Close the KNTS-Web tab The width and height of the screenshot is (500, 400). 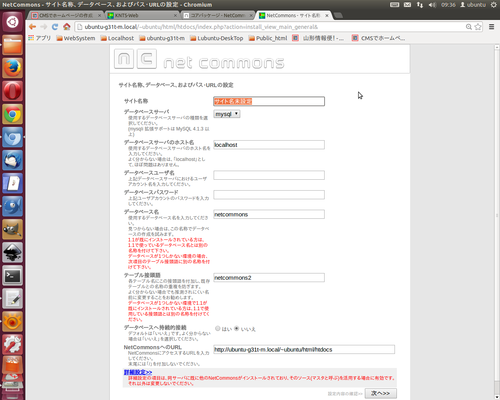coord(176,15)
